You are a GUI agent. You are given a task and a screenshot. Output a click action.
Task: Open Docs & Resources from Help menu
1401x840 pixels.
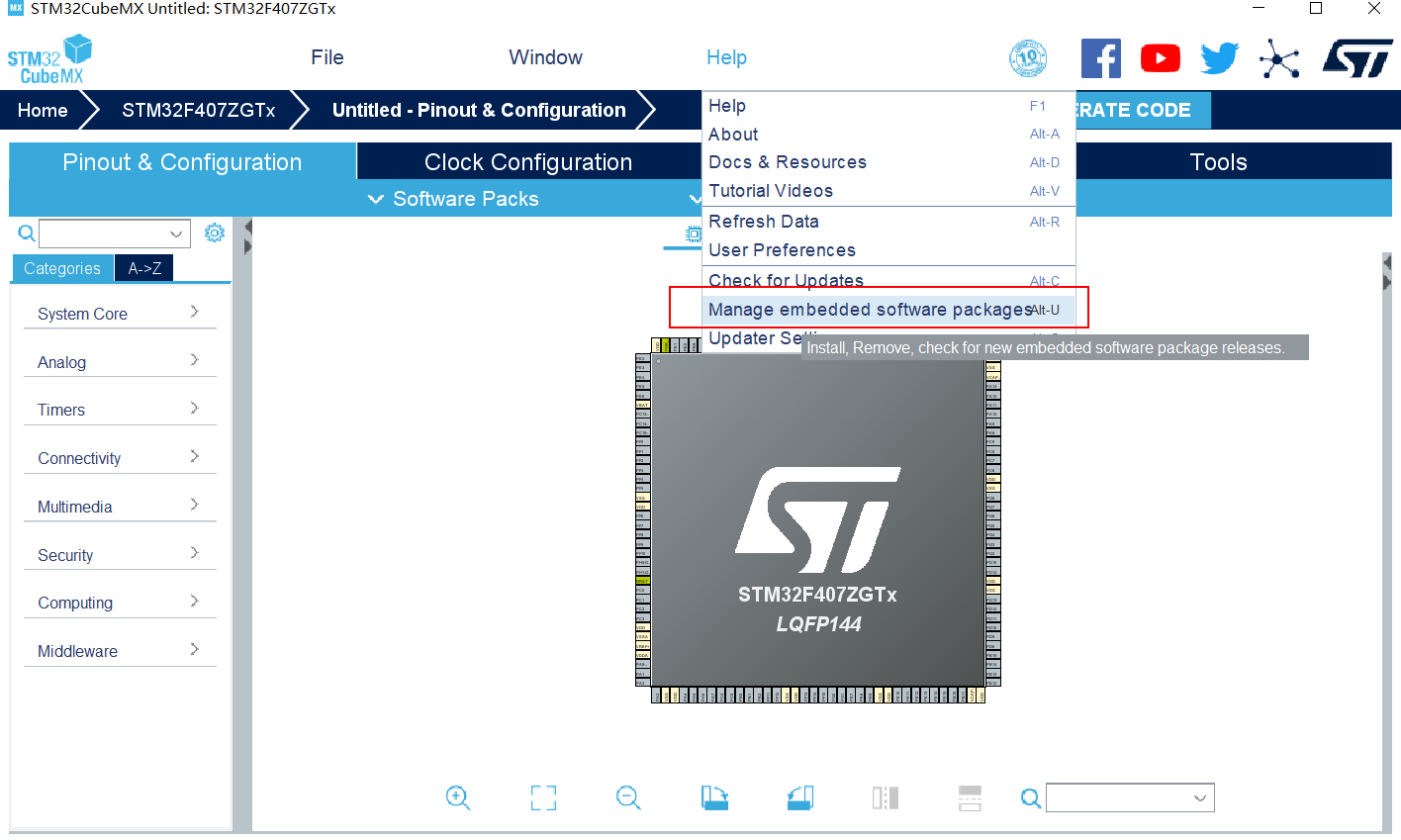(x=888, y=162)
